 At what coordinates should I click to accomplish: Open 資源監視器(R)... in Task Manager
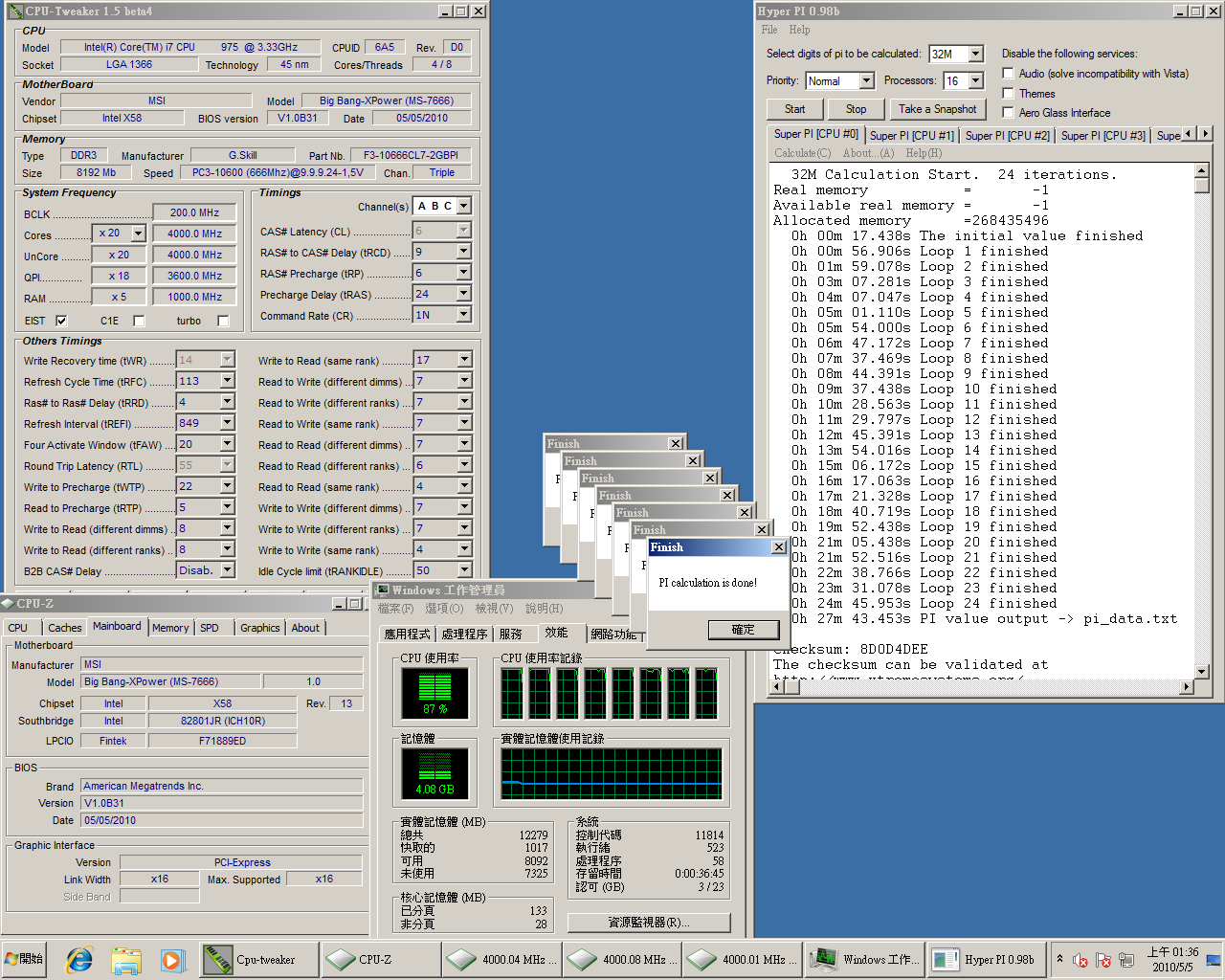click(x=649, y=923)
